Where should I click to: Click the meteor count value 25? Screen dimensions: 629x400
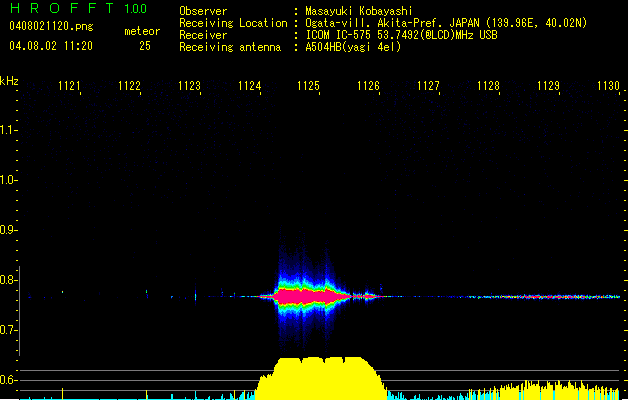tap(145, 46)
